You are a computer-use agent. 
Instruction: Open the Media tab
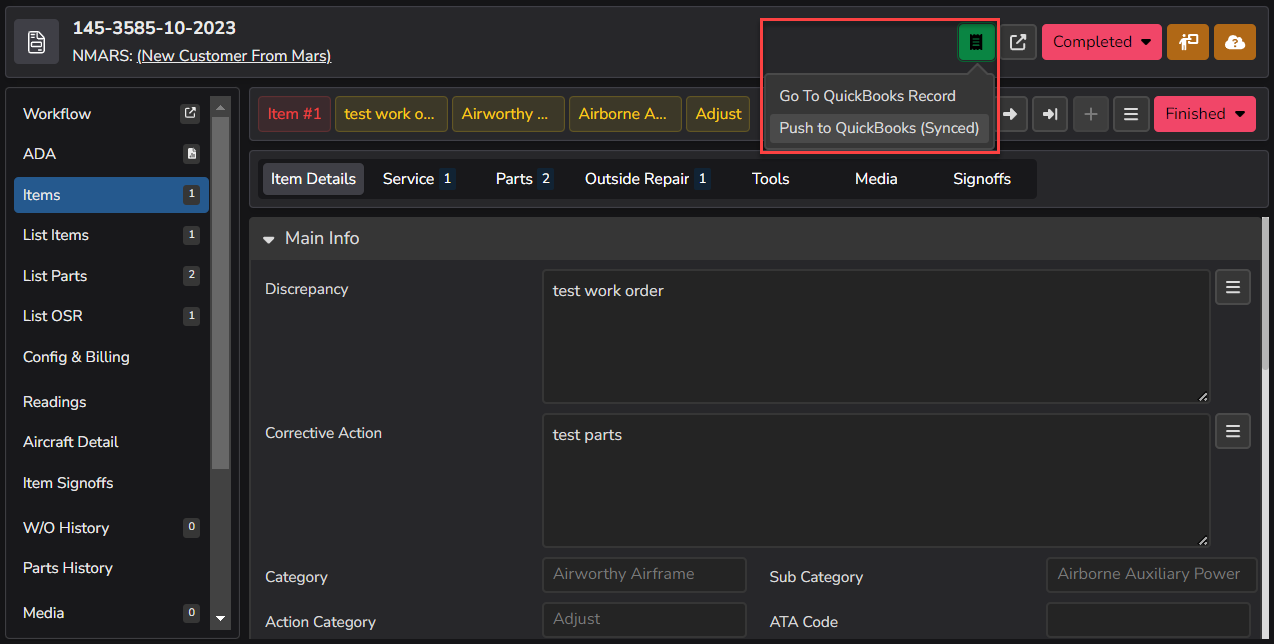(876, 179)
